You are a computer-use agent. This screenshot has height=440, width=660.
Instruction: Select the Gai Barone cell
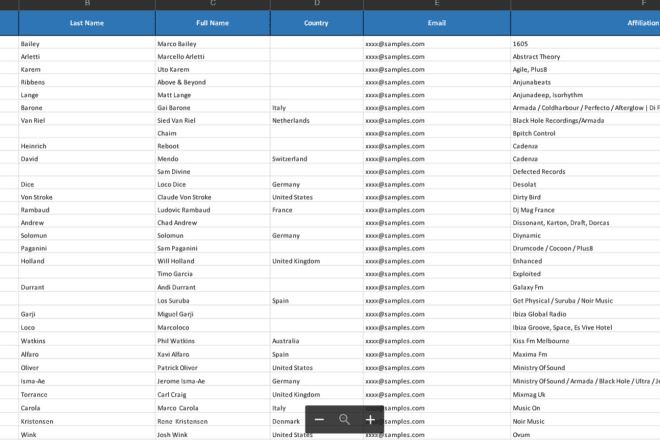(x=213, y=107)
